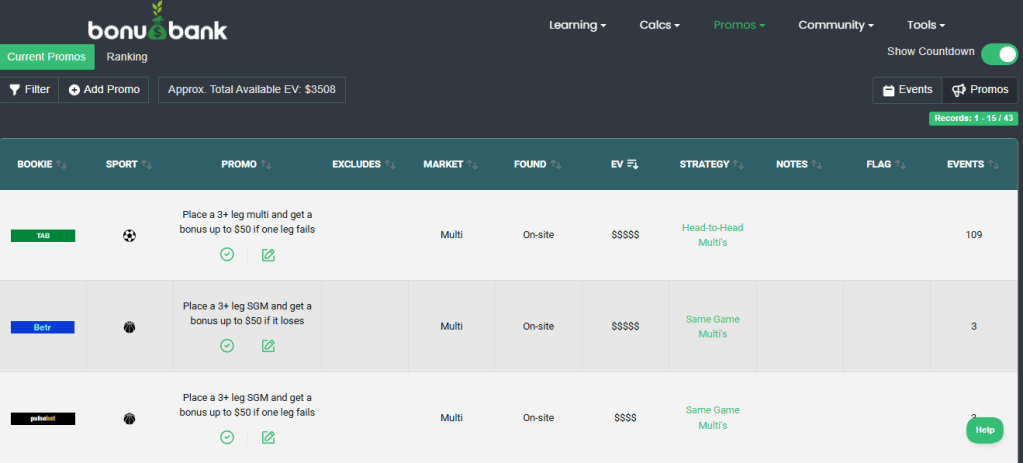The width and height of the screenshot is (1023, 463).
Task: Select the Current Promos tab
Action: tap(47, 57)
